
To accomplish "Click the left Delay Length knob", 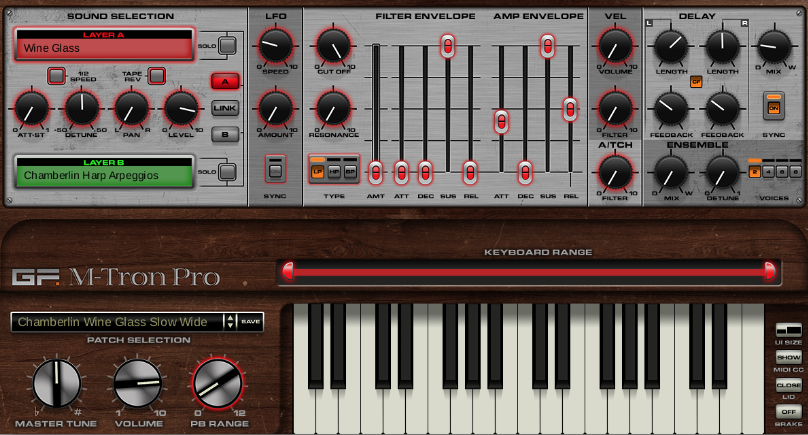I will 671,47.
